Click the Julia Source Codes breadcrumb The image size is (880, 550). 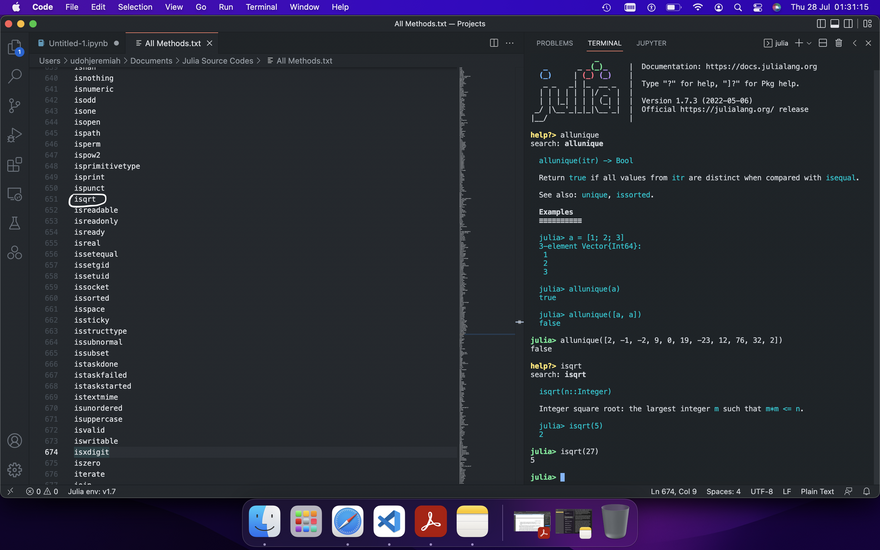tap(217, 61)
